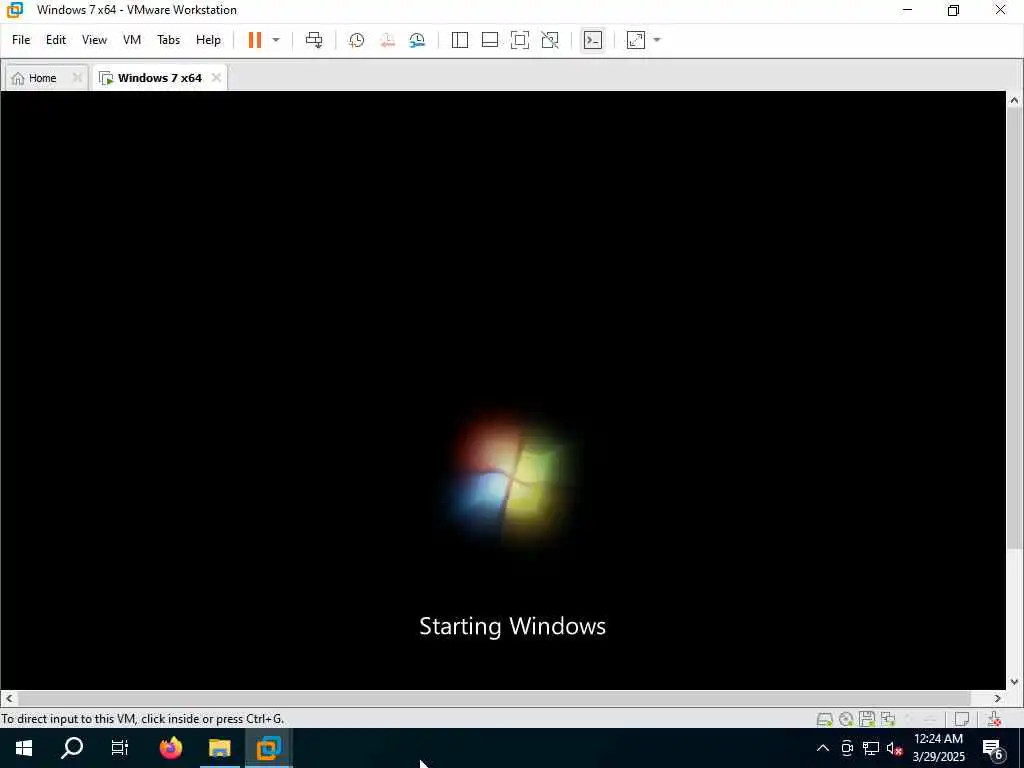Screen dimensions: 1024x768
Task: Open the VM menu
Action: tap(132, 40)
